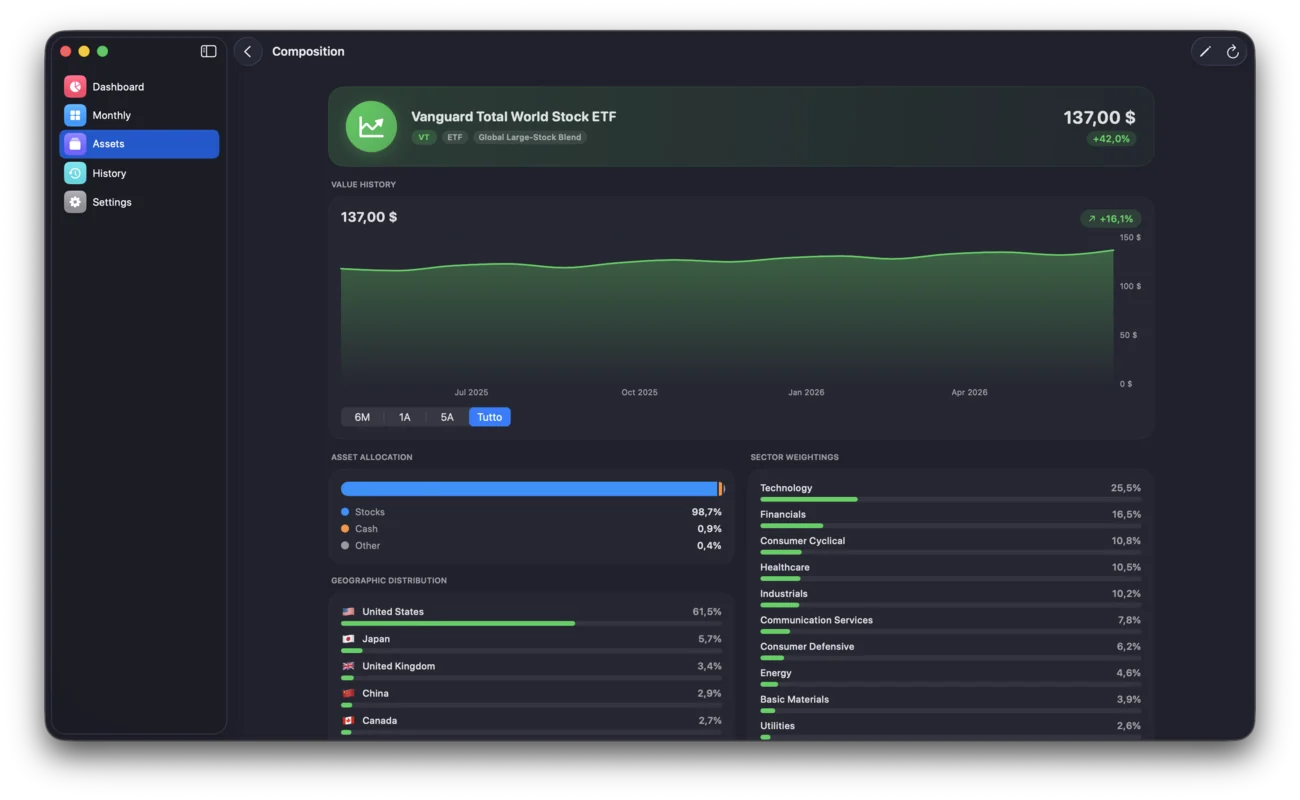Click the +42,0% gain badge
The height and width of the screenshot is (800, 1300).
[x=1112, y=139]
